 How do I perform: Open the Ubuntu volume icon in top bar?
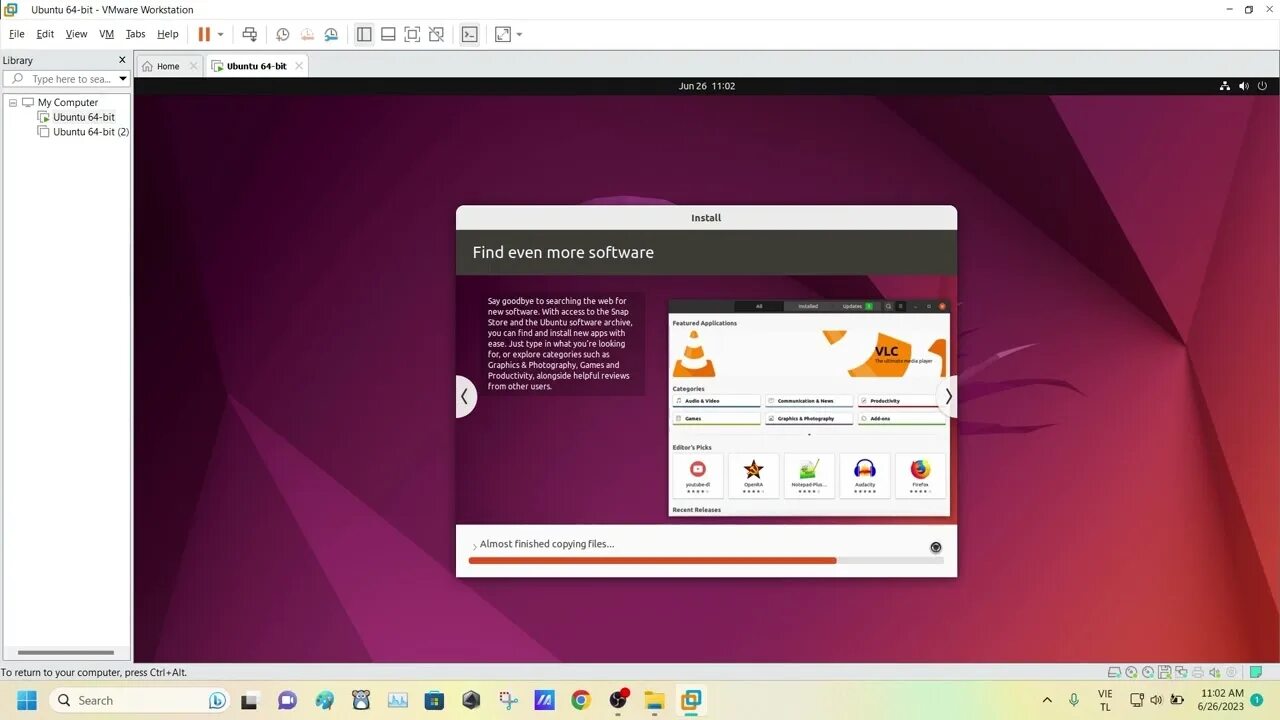point(1244,86)
